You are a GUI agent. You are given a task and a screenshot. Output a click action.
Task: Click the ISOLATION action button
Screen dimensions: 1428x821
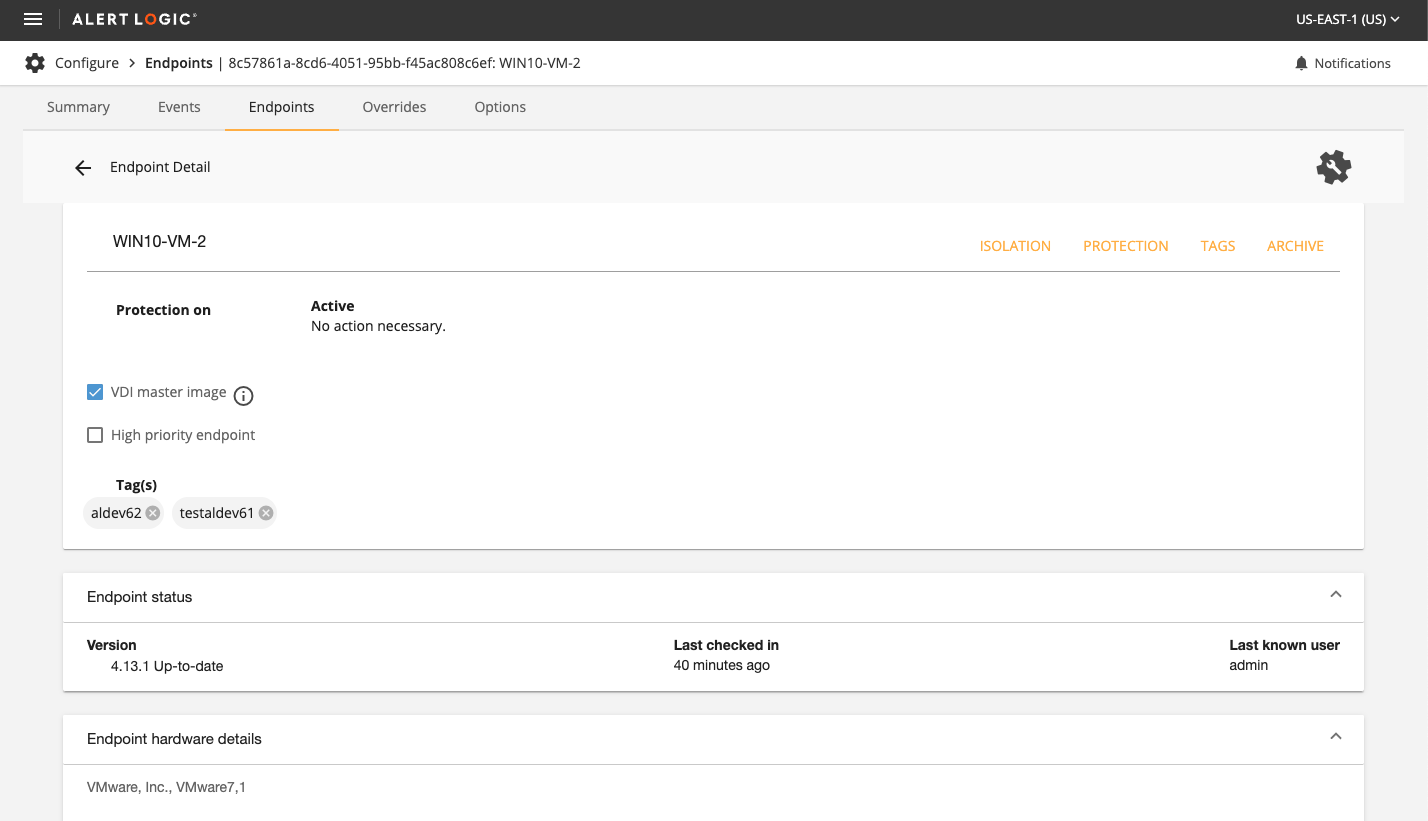[1015, 246]
